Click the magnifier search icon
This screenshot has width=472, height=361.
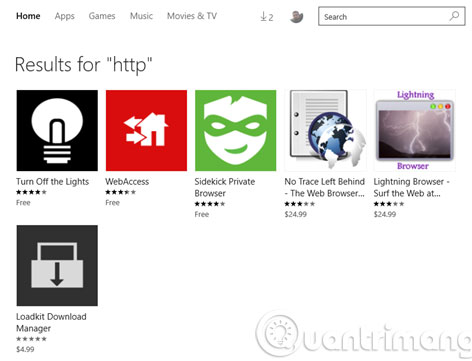click(454, 16)
